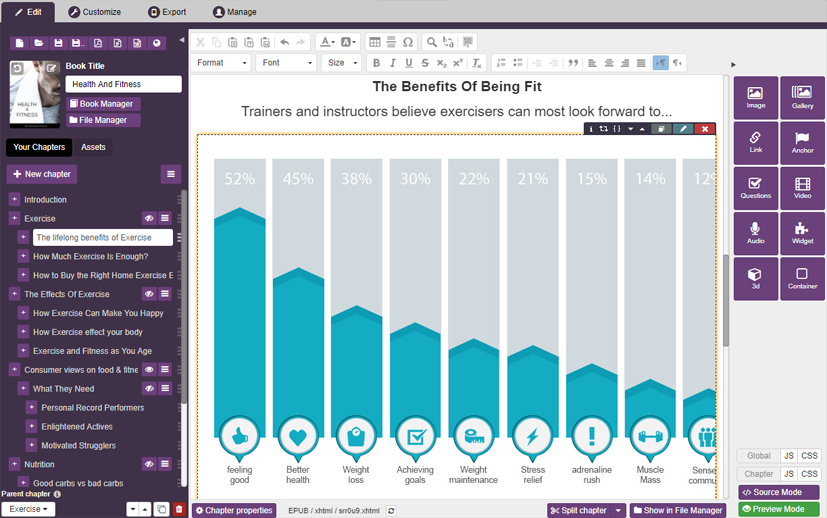Show widget info with the i icon

591,129
